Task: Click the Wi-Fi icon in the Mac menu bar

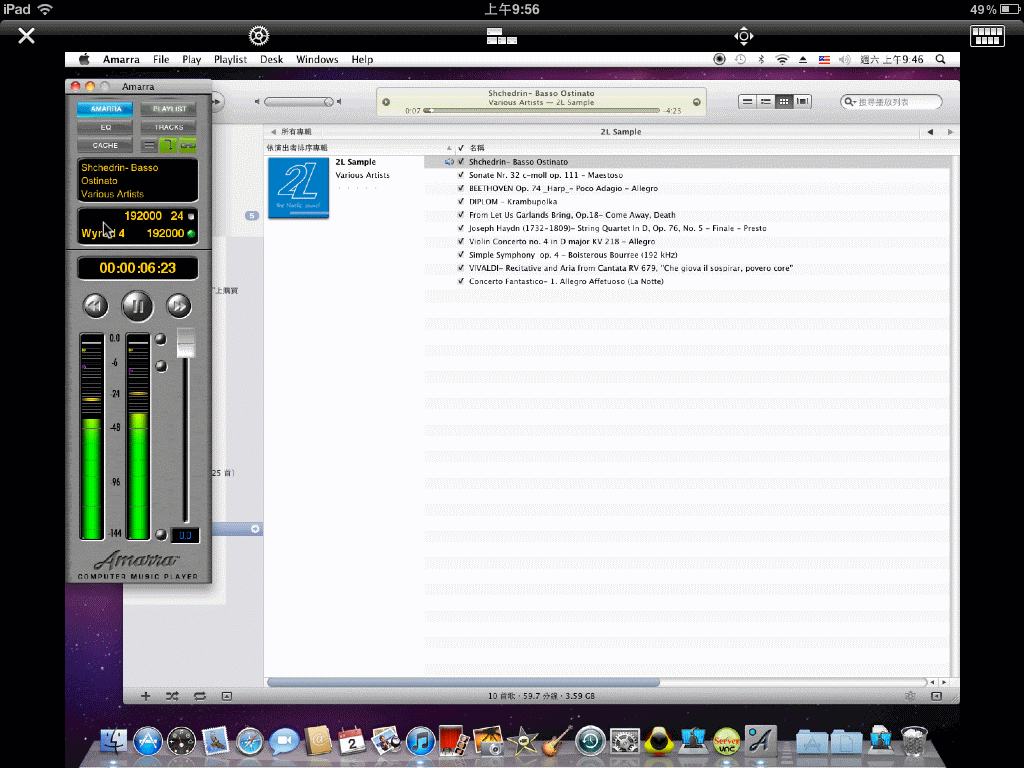Action: point(782,59)
